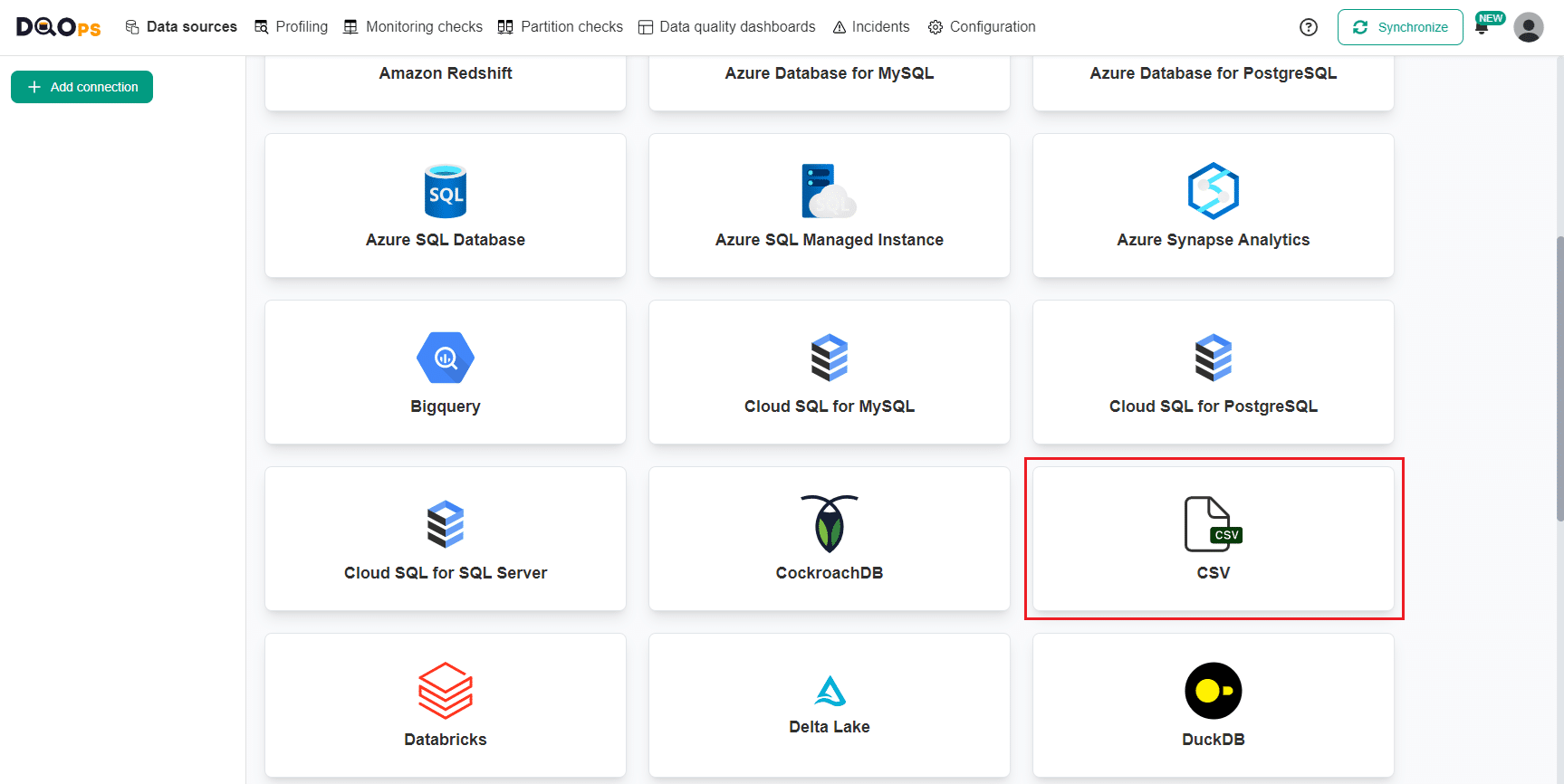Viewport: 1564px width, 784px height.
Task: Select the Databricks label
Action: pos(446,740)
